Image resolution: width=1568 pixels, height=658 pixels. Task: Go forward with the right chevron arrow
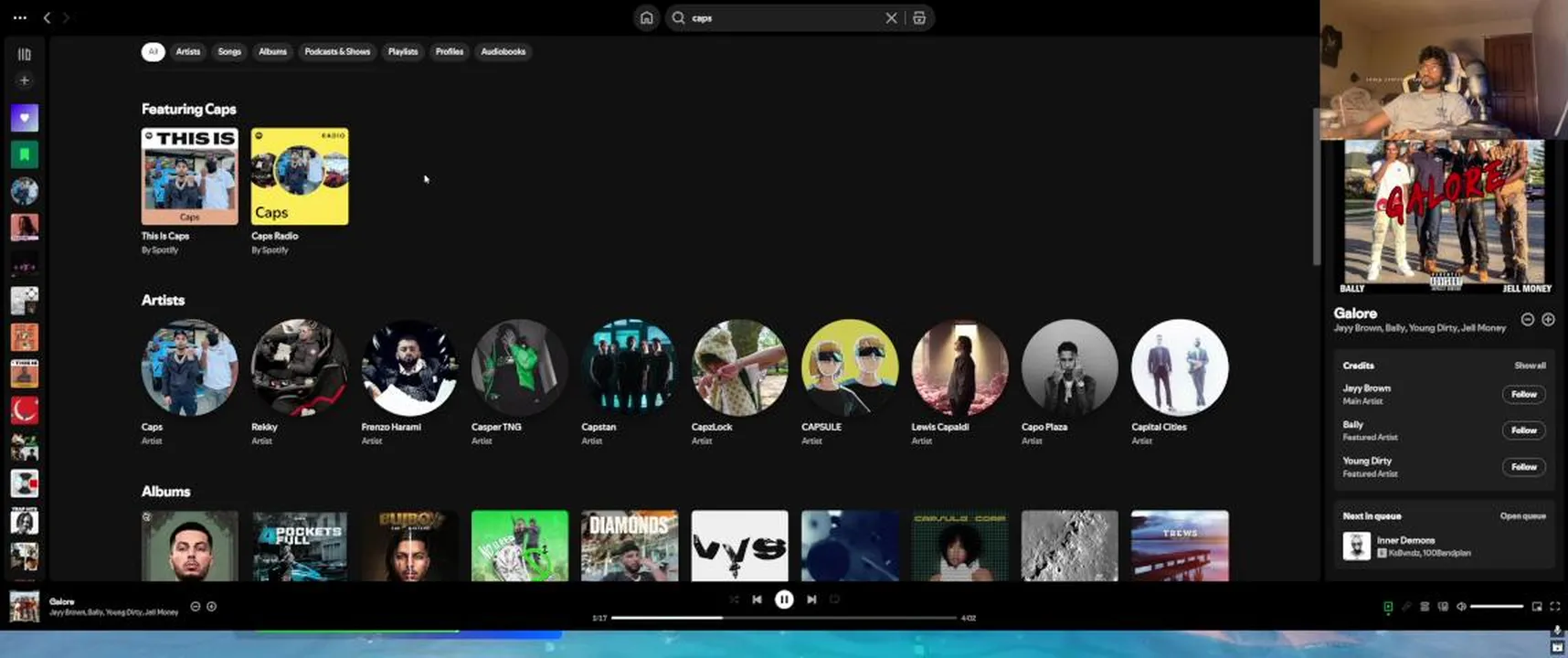pos(66,17)
